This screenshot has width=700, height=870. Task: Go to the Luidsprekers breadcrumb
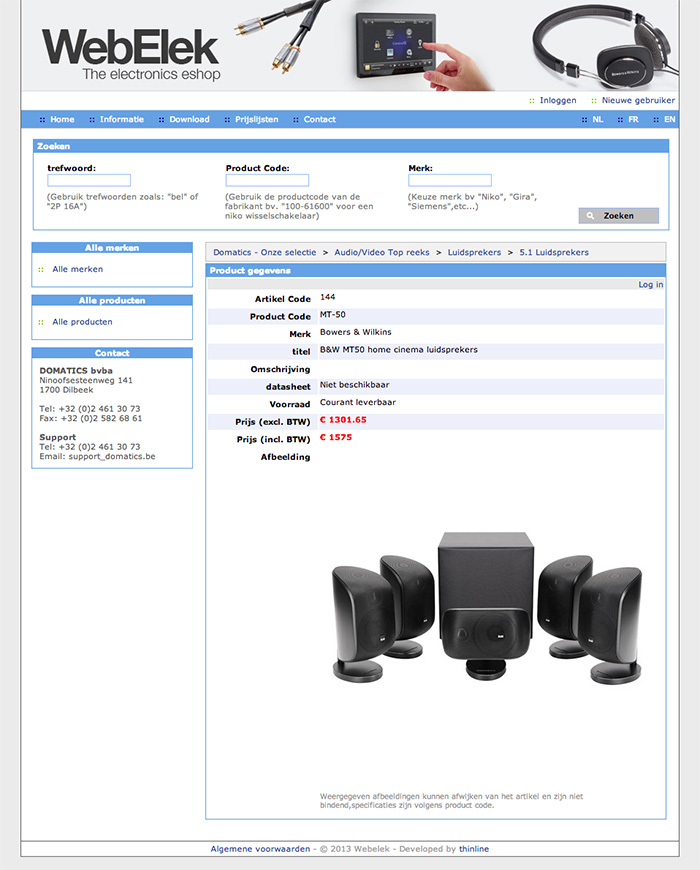pyautogui.click(x=474, y=252)
